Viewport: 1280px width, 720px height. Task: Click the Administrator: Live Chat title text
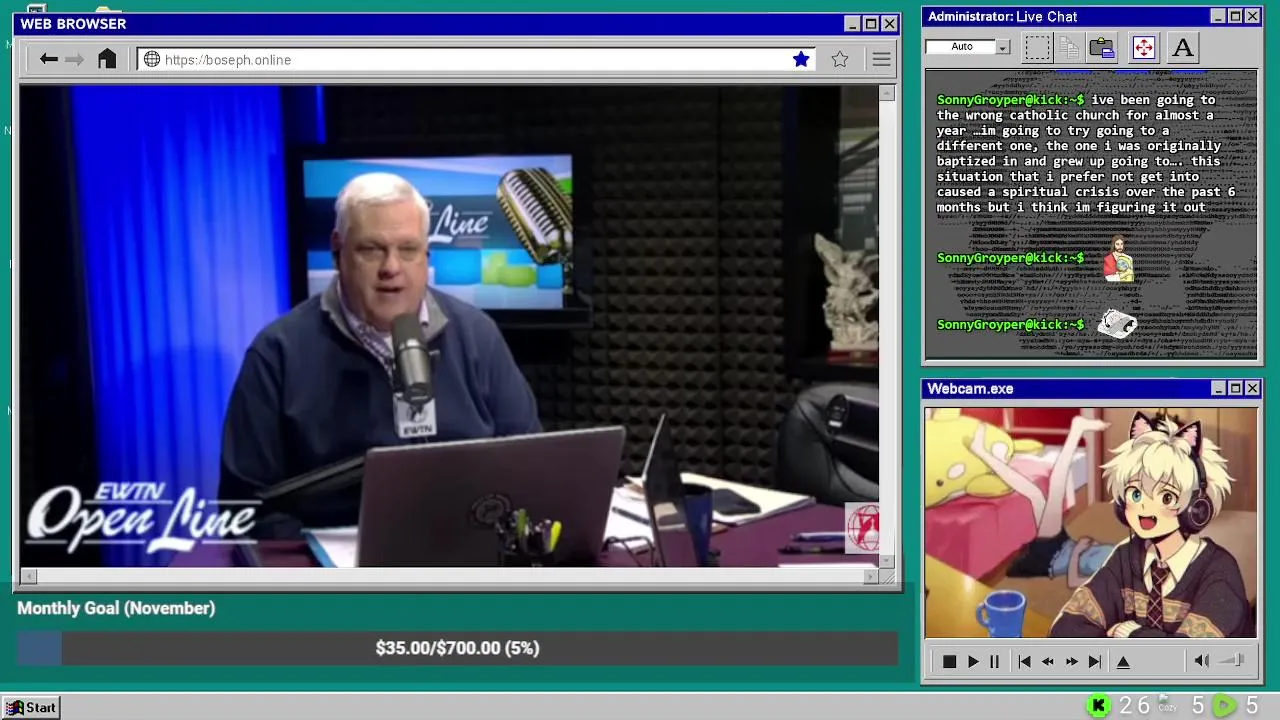[x=1002, y=16]
